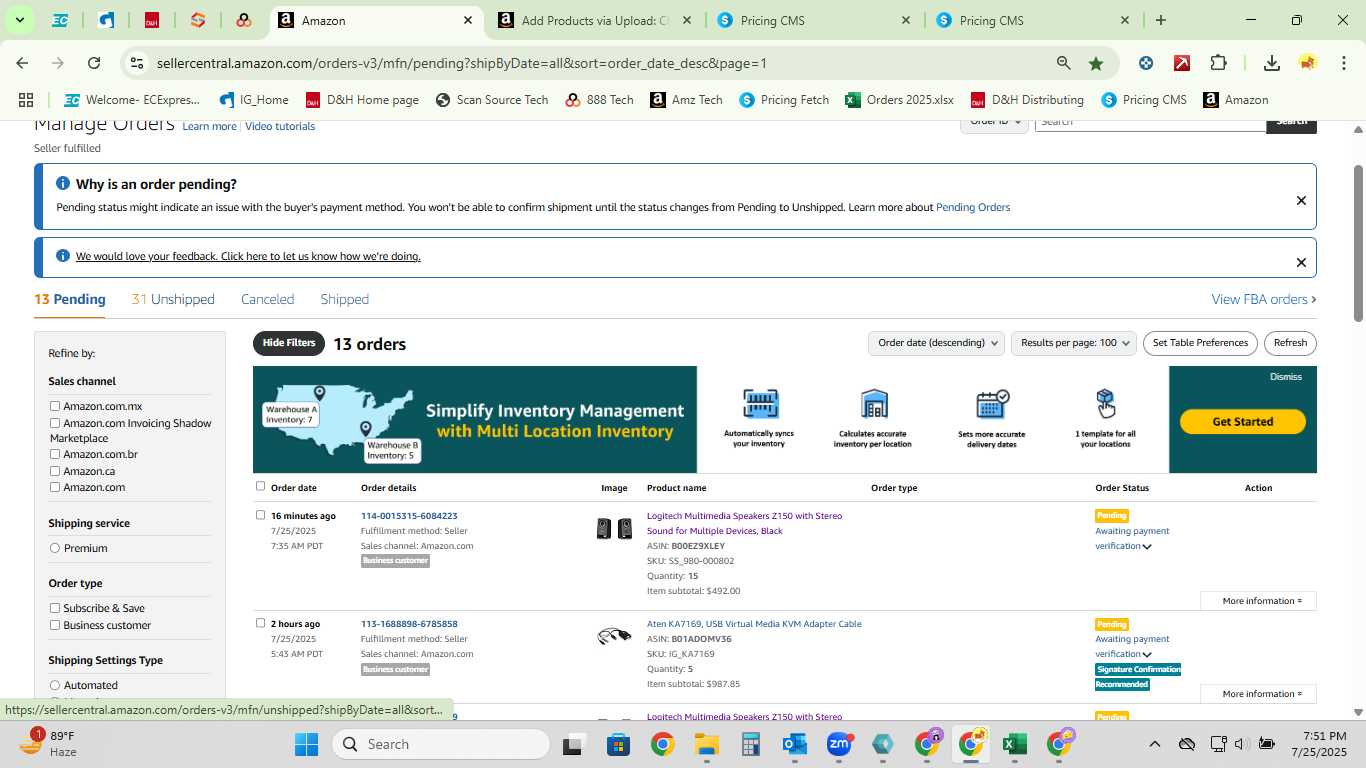This screenshot has height=768, width=1366.
Task: Open the red Acrobat extension icon
Action: tap(1182, 63)
